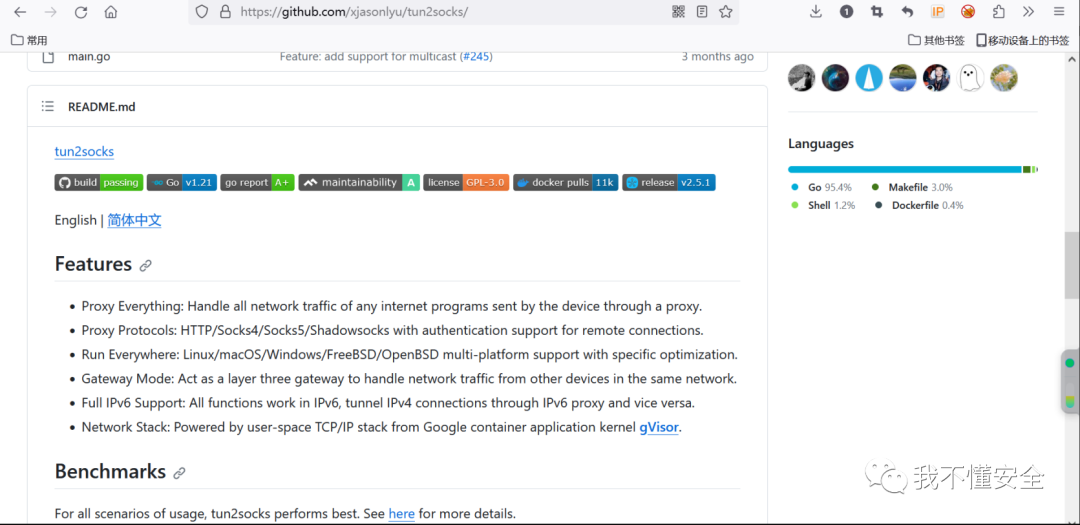
Task: Click the curved undo arrow toolbar icon
Action: [x=907, y=11]
